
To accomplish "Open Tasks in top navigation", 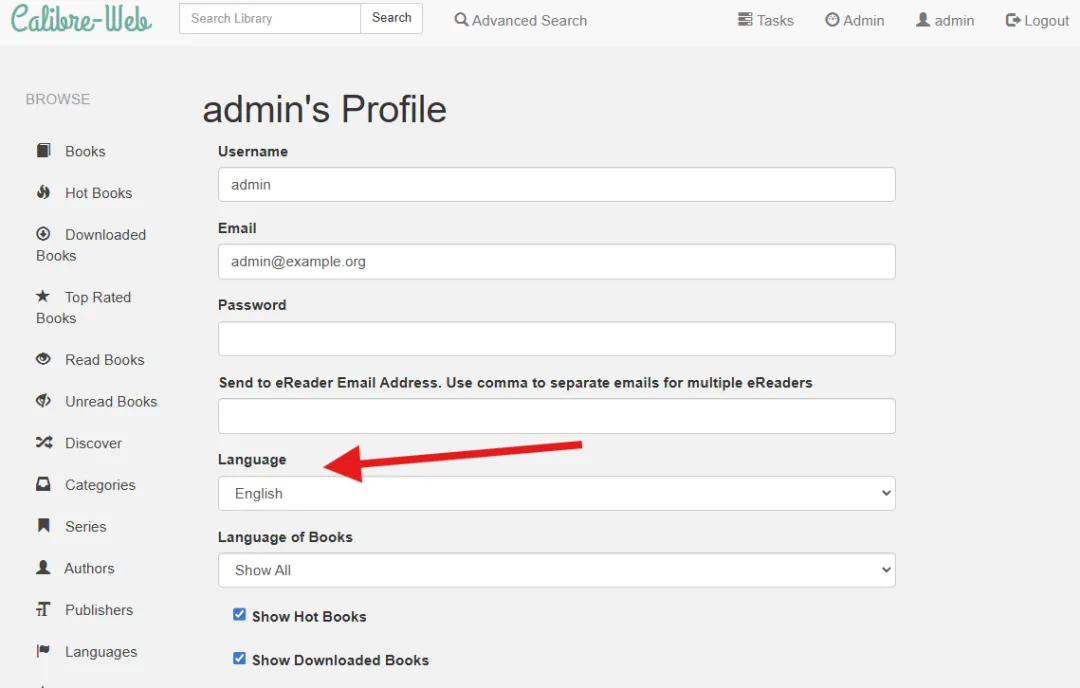I will 765,20.
